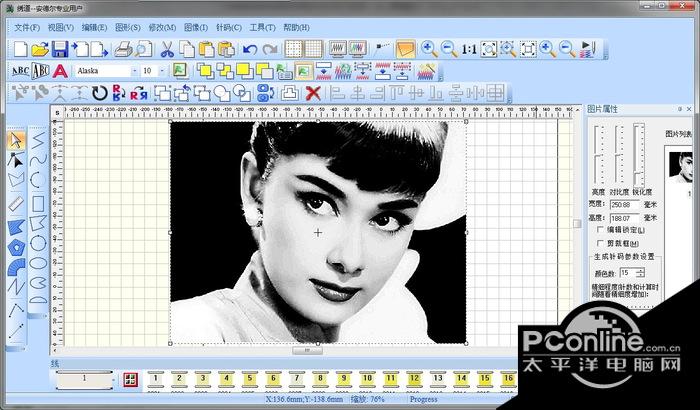This screenshot has height=410, width=700.
Task: Open the 视图(V) menu
Action: (61, 27)
